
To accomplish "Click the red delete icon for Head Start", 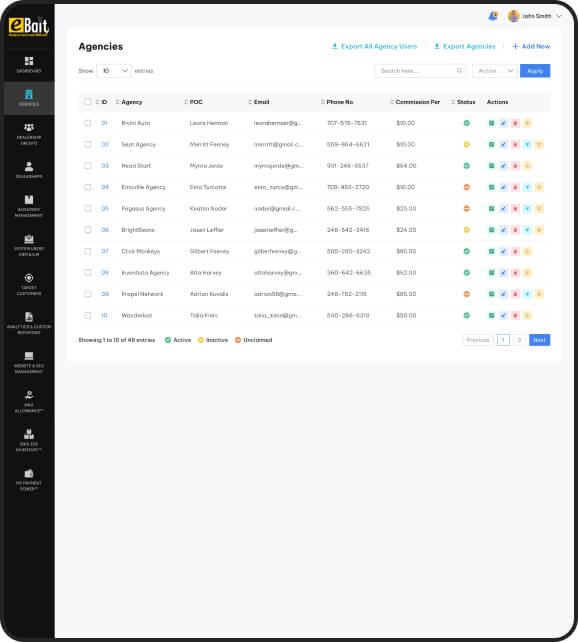I will [x=515, y=165].
